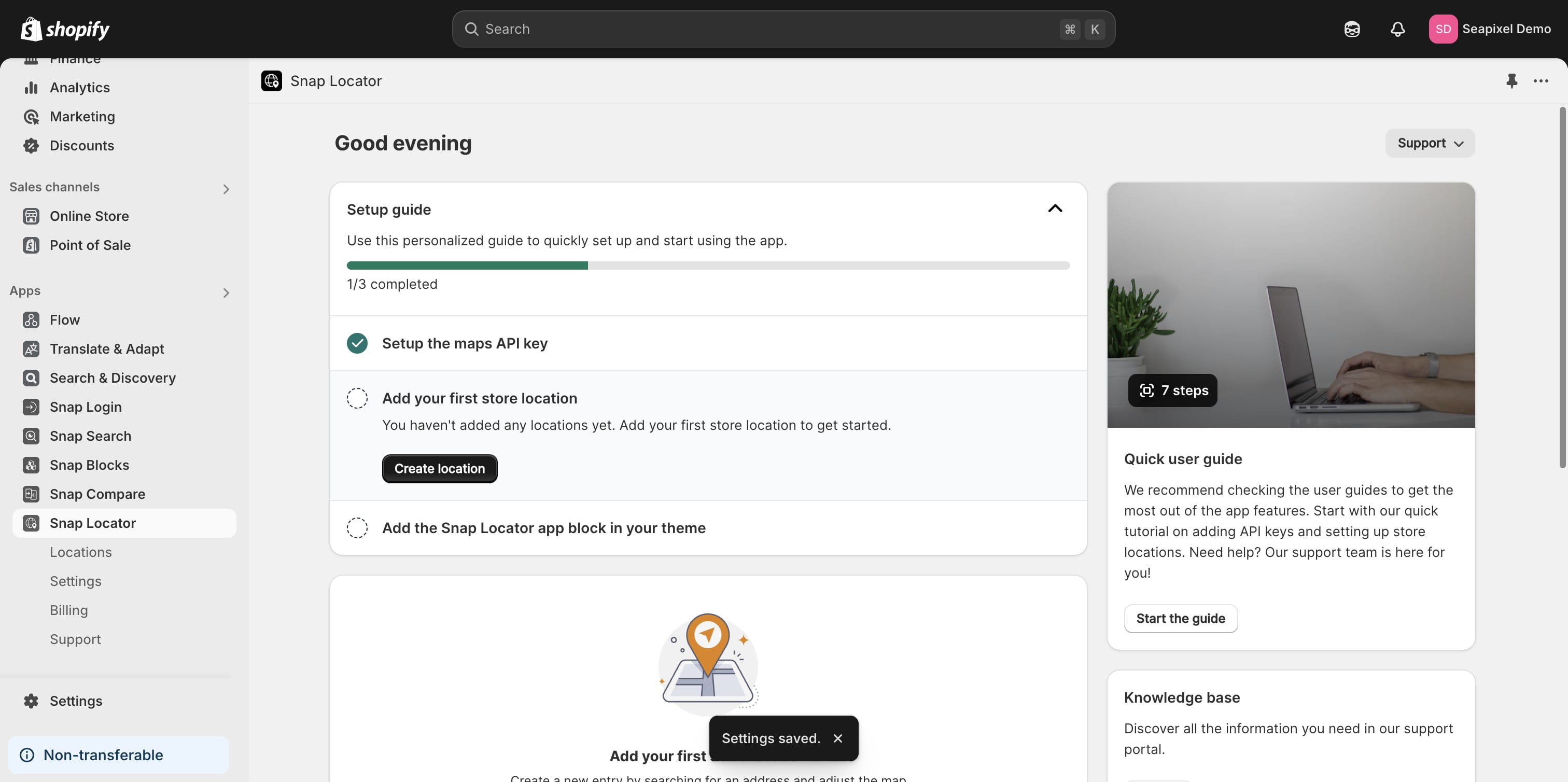Collapse the Setup guide card
This screenshot has width=1568, height=782.
click(1055, 209)
